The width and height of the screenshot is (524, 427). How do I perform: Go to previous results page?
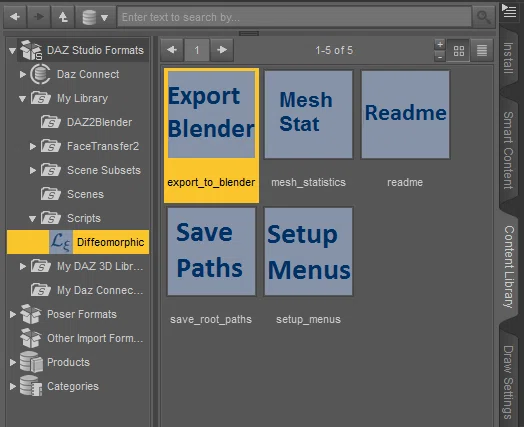[x=172, y=50]
